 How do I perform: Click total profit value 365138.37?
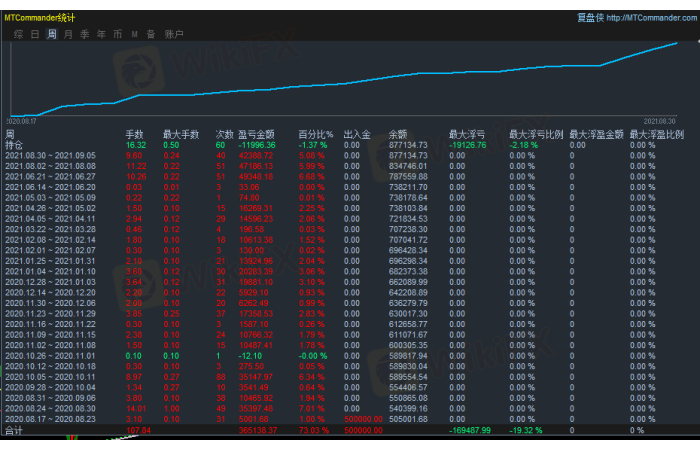tap(258, 430)
